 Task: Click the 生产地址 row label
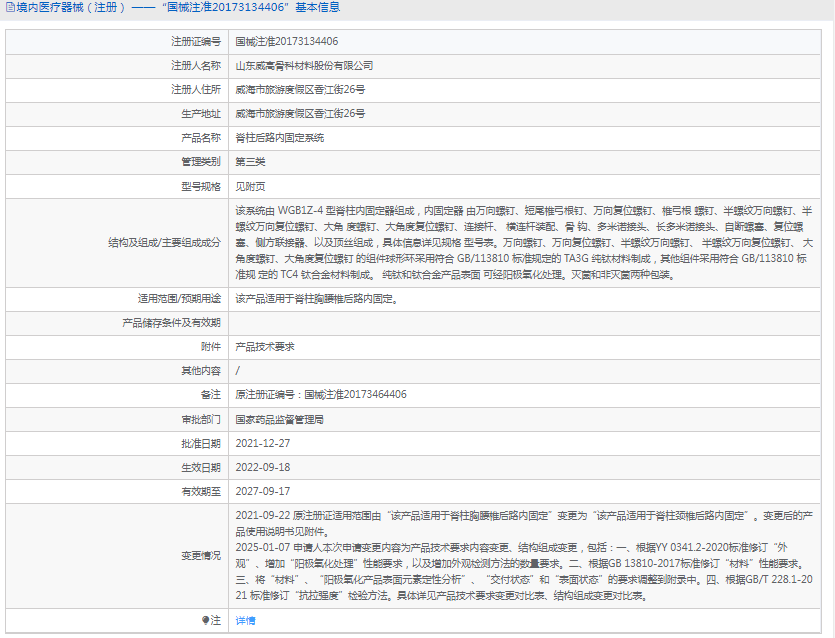[201, 113]
